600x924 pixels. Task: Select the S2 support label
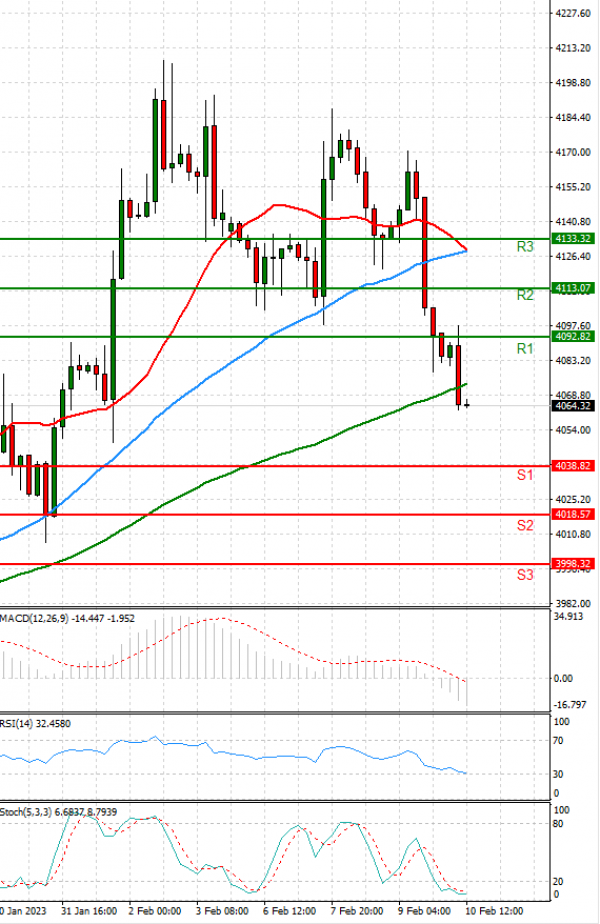(525, 525)
